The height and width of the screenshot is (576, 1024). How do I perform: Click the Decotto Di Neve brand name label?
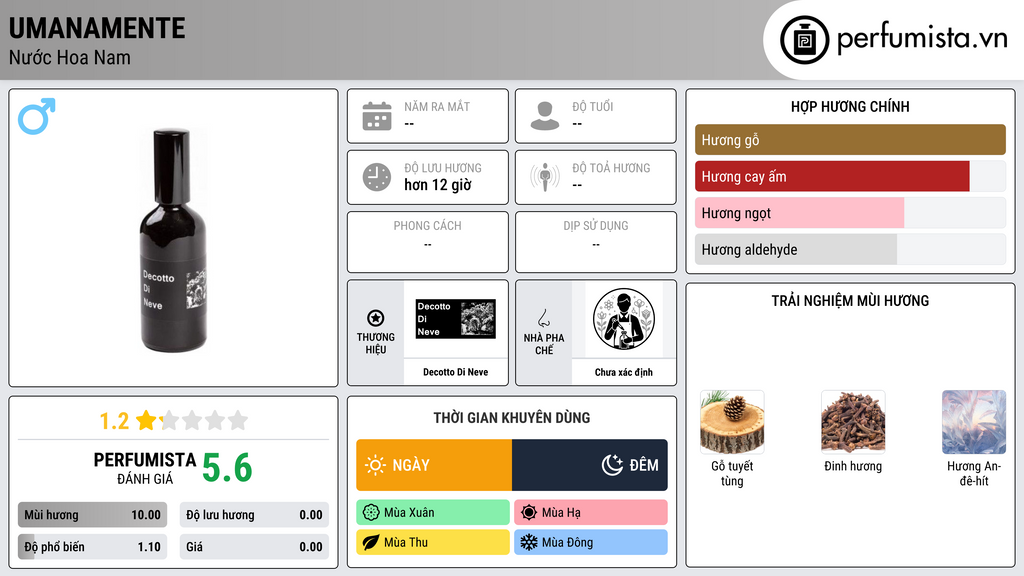pyautogui.click(x=456, y=372)
